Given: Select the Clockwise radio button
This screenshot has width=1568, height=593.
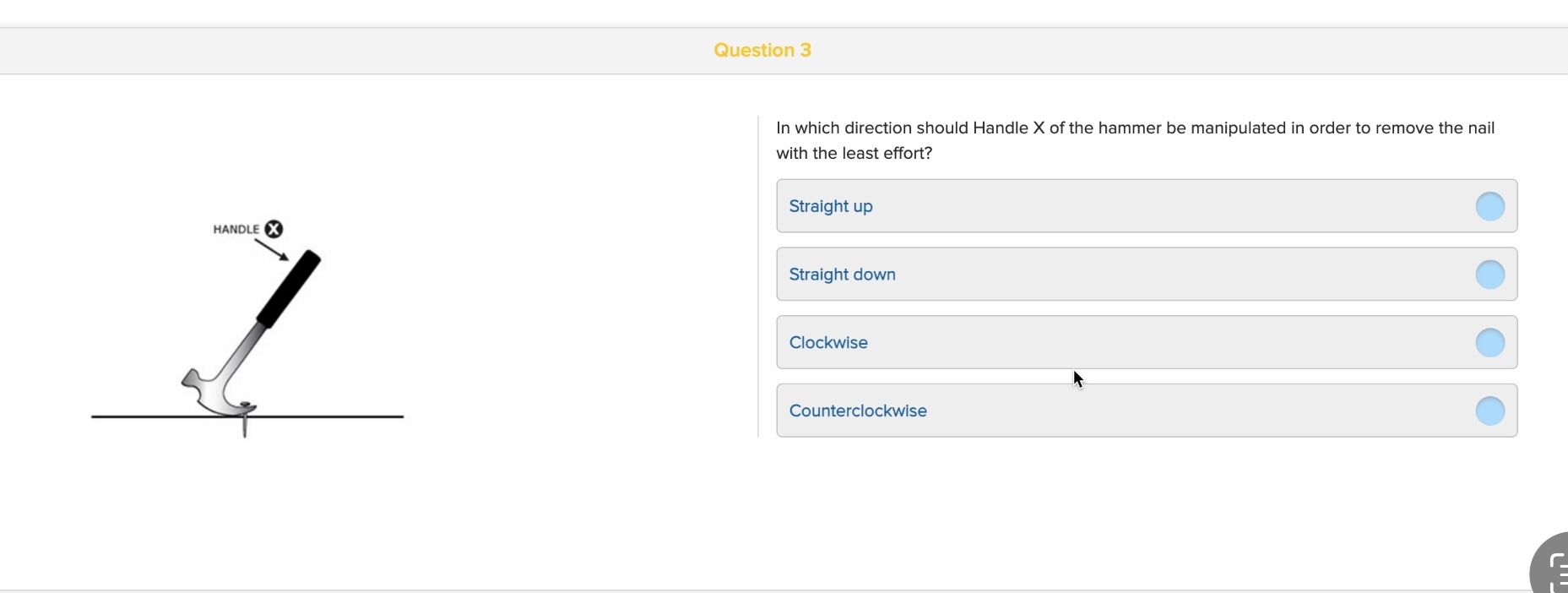Looking at the screenshot, I should 1489,343.
